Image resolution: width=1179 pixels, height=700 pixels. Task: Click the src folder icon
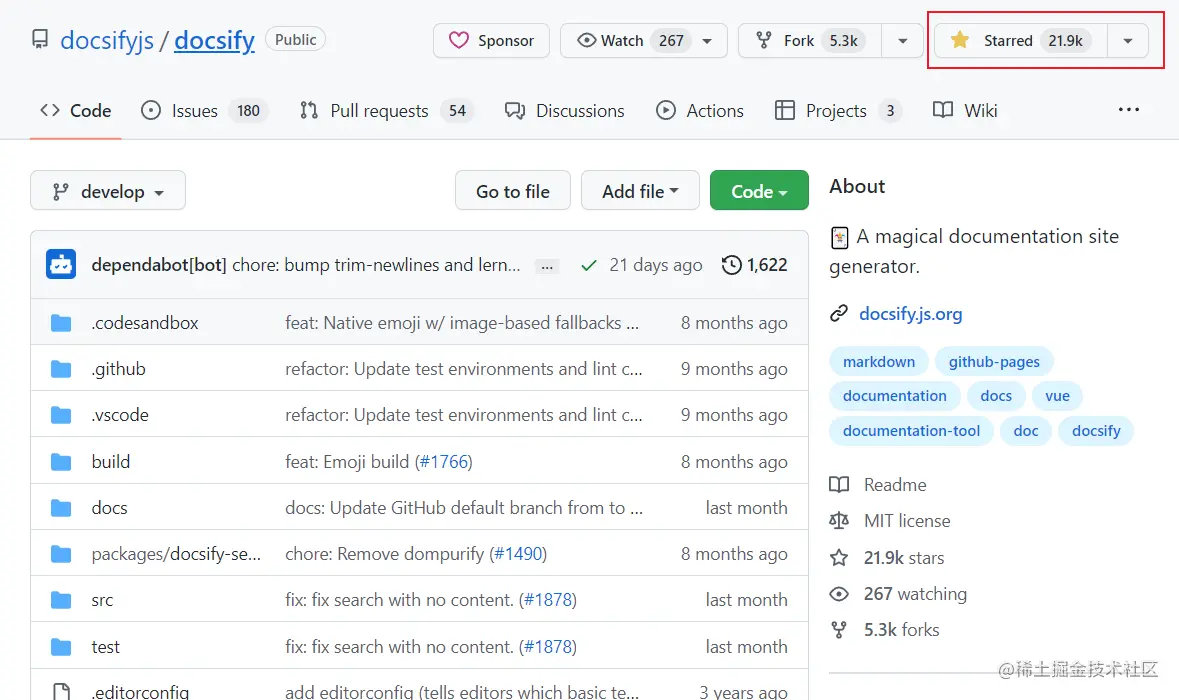(x=61, y=600)
